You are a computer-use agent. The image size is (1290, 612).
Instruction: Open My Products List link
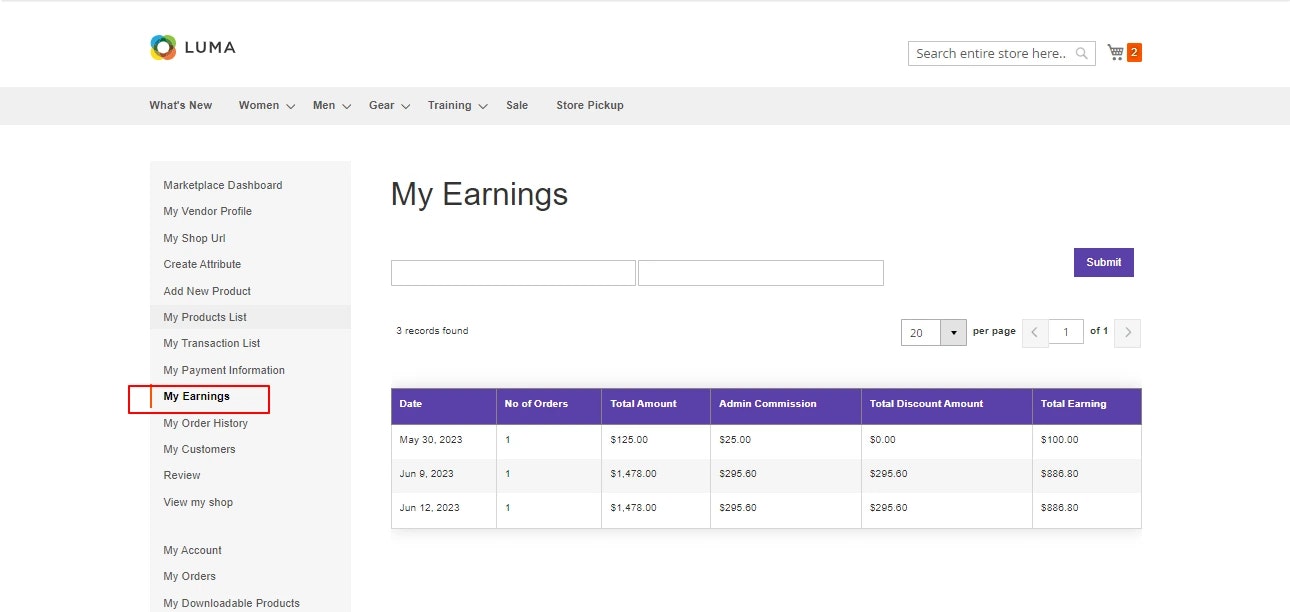[205, 317]
